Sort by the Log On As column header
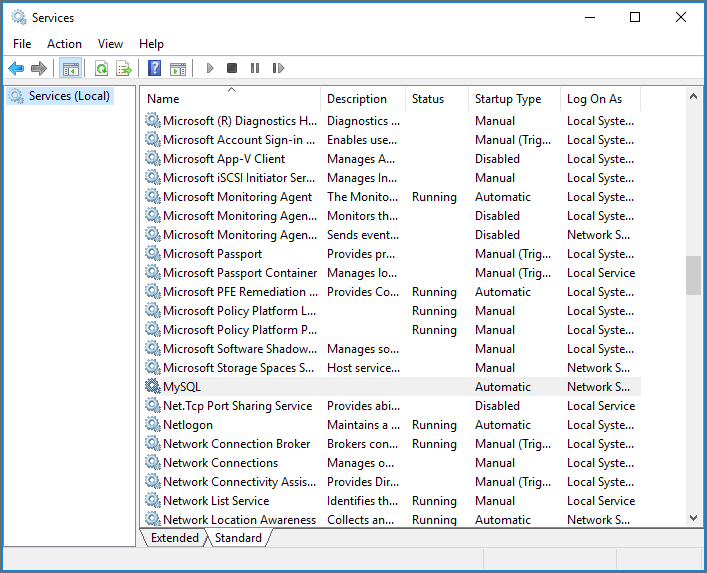707x573 pixels. pyautogui.click(x=600, y=99)
